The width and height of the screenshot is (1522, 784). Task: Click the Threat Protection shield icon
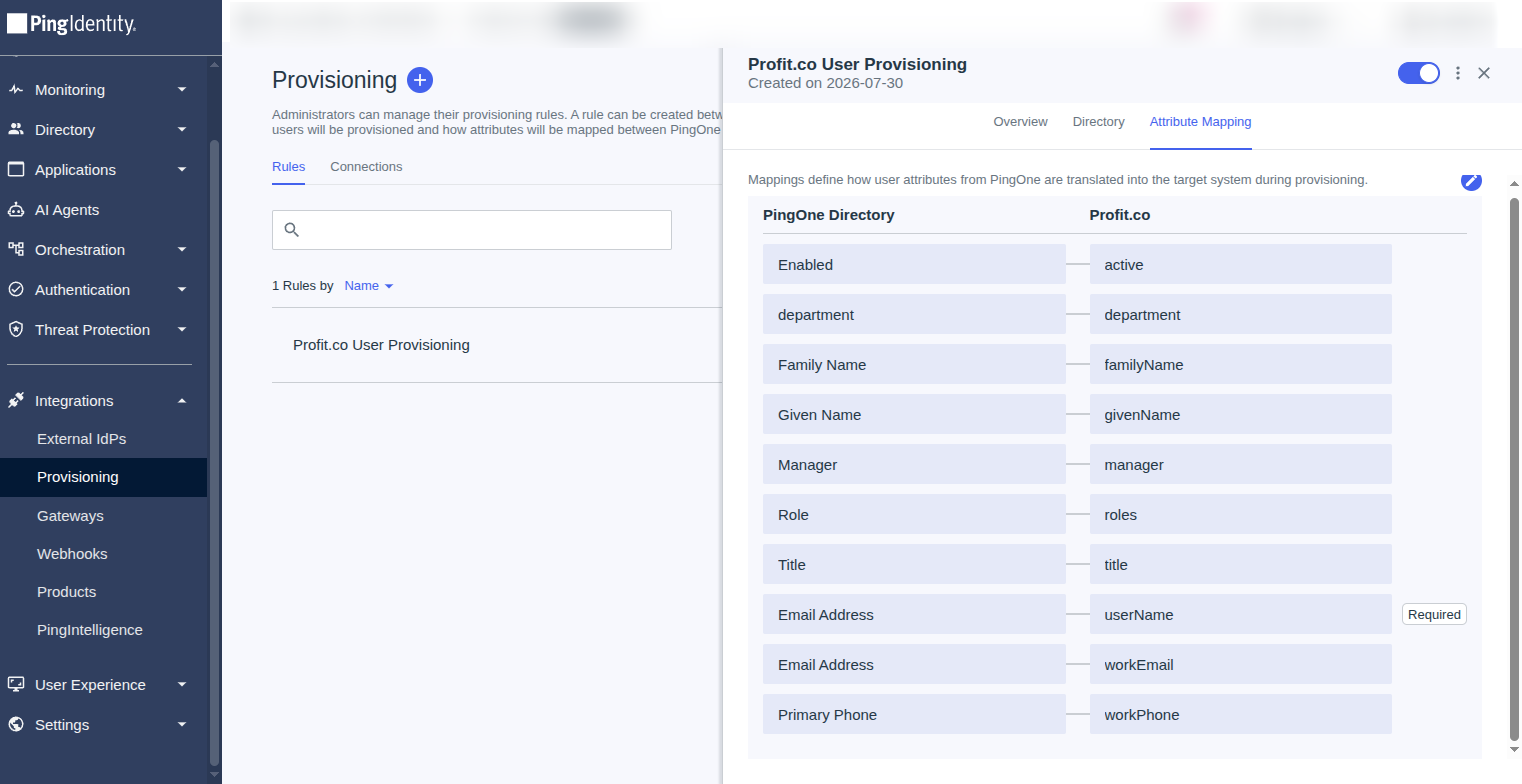tap(16, 330)
